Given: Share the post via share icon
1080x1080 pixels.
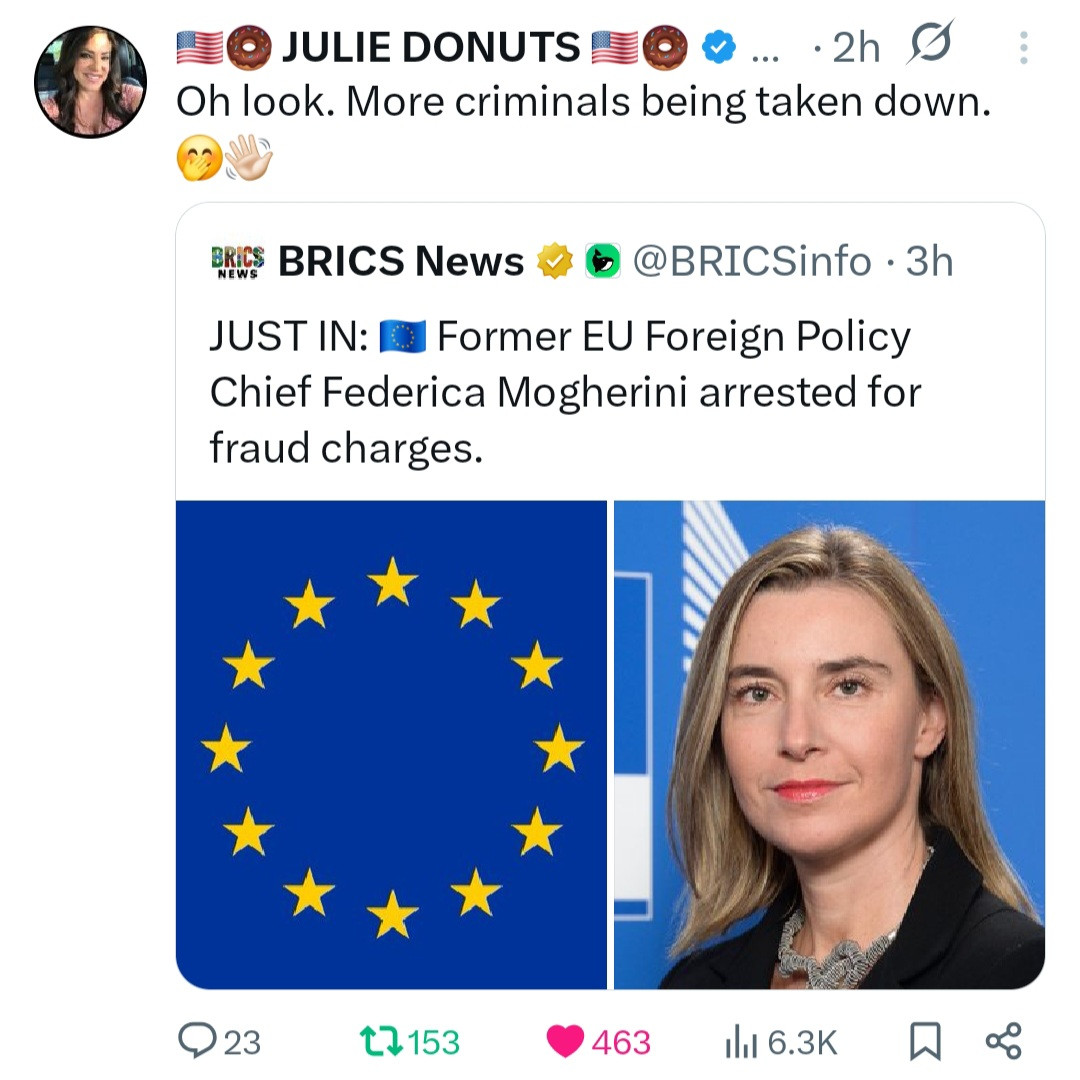Looking at the screenshot, I should [1004, 1041].
